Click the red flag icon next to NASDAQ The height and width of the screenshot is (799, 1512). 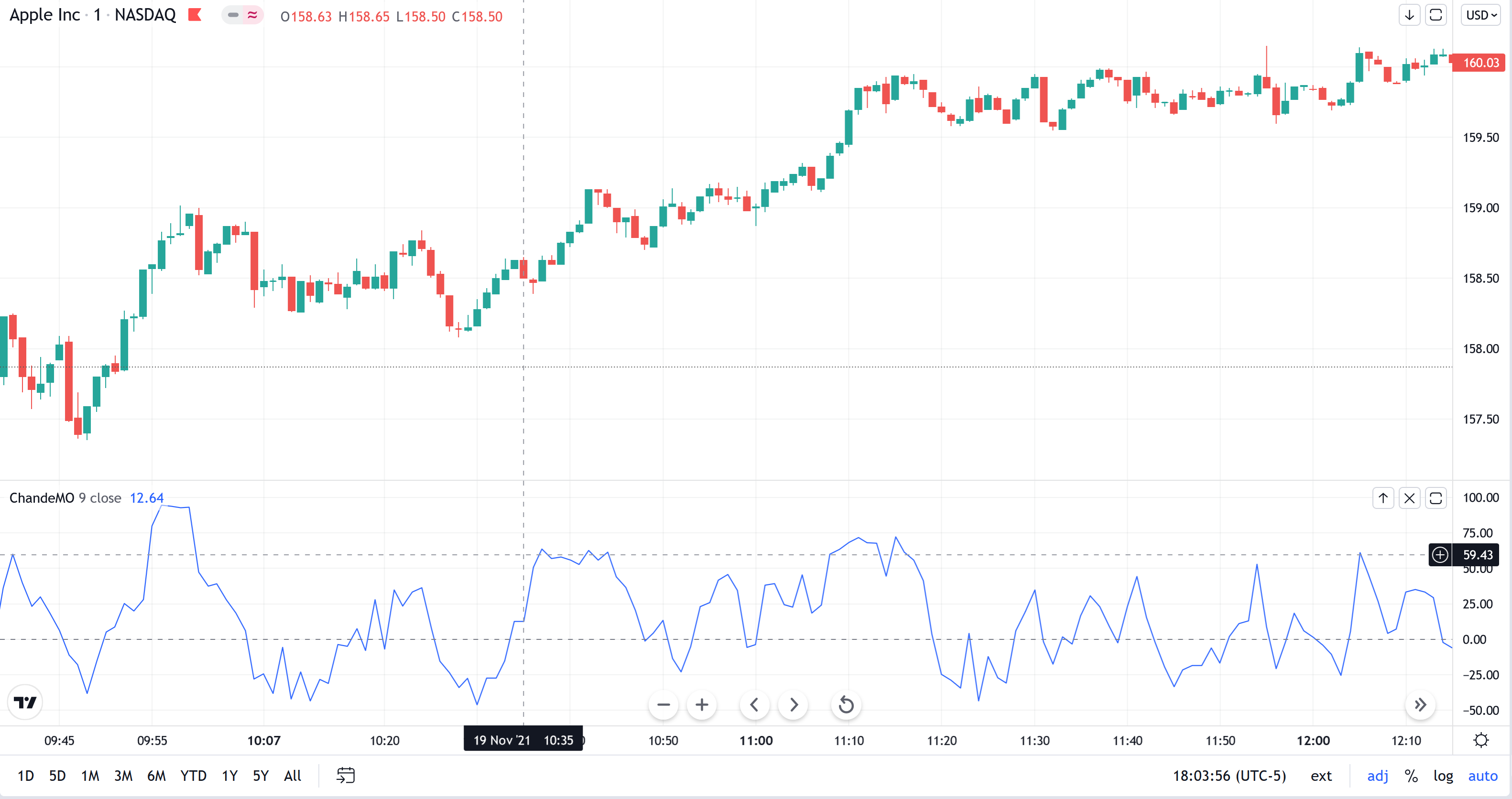click(x=195, y=15)
